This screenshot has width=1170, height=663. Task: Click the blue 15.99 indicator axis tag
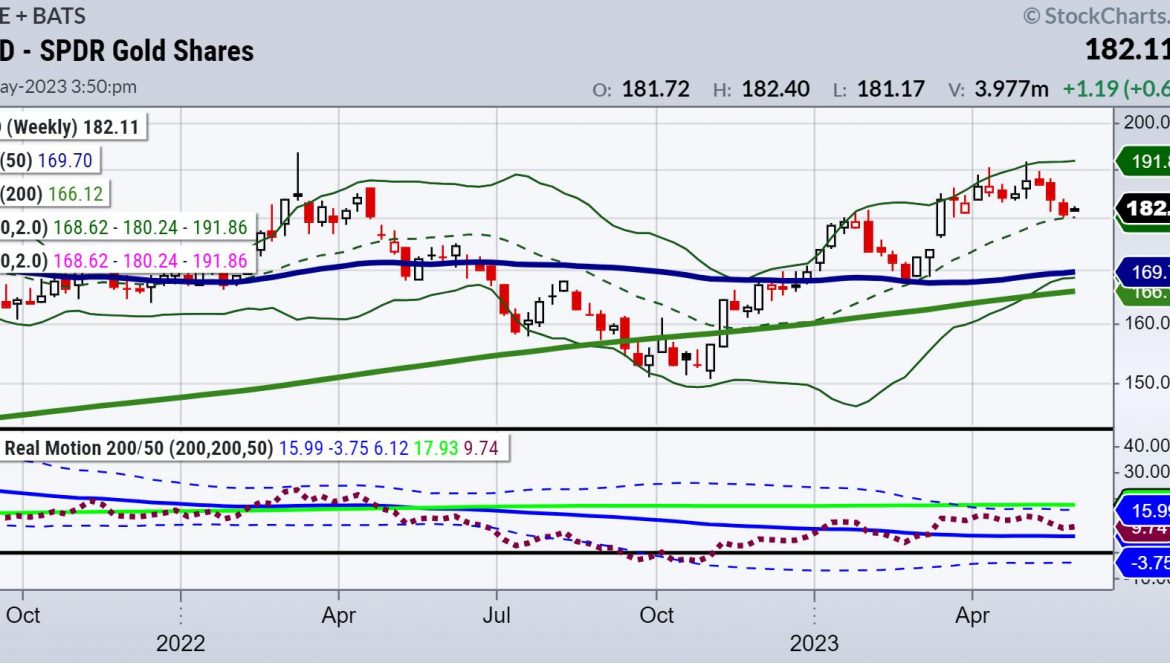pos(1143,511)
